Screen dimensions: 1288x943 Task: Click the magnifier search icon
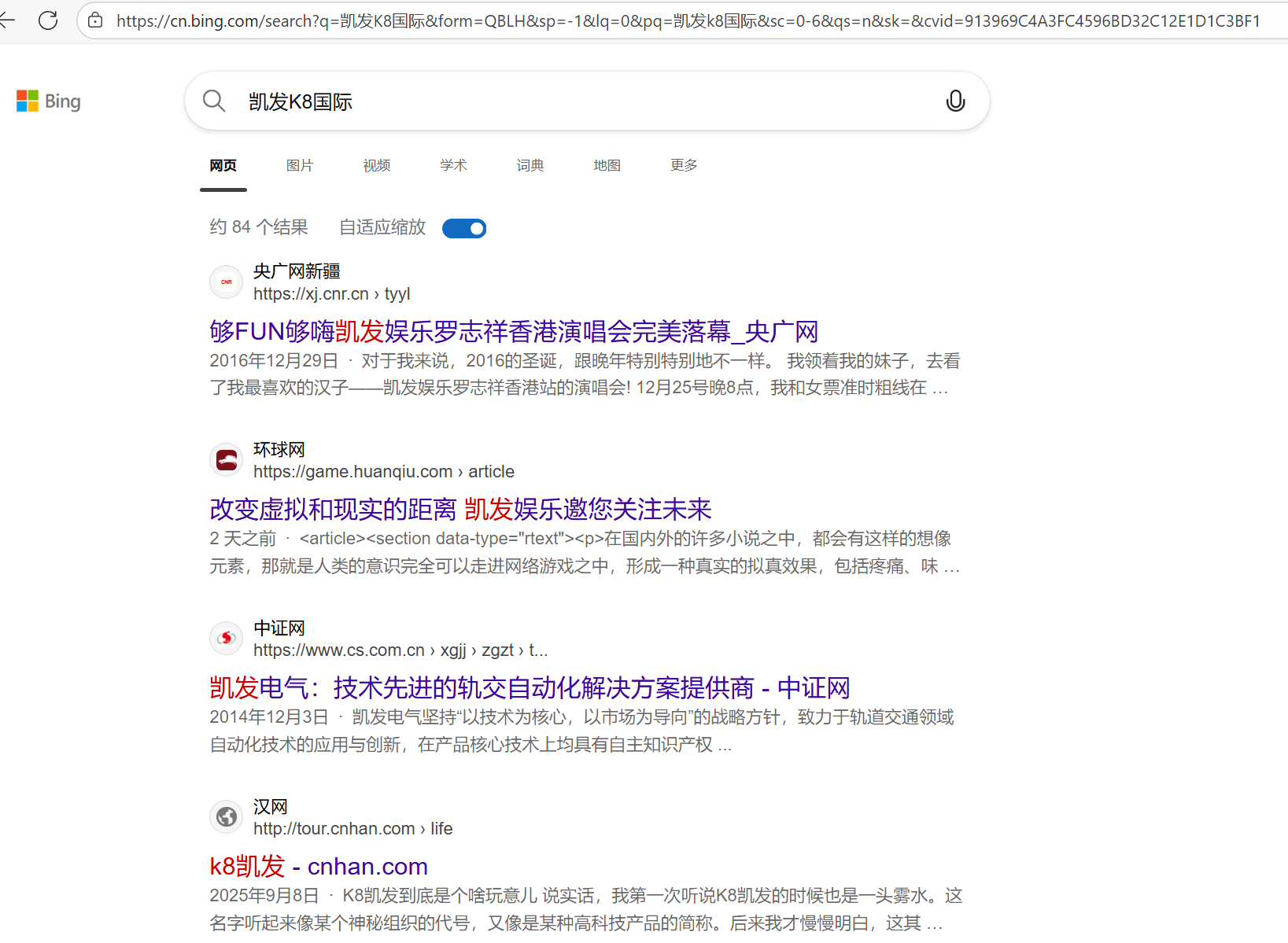214,101
